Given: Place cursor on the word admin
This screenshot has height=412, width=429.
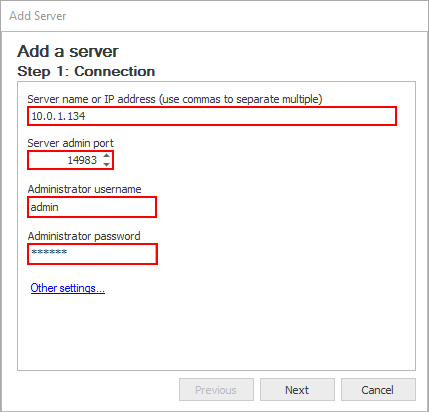Looking at the screenshot, I should click(x=44, y=207).
